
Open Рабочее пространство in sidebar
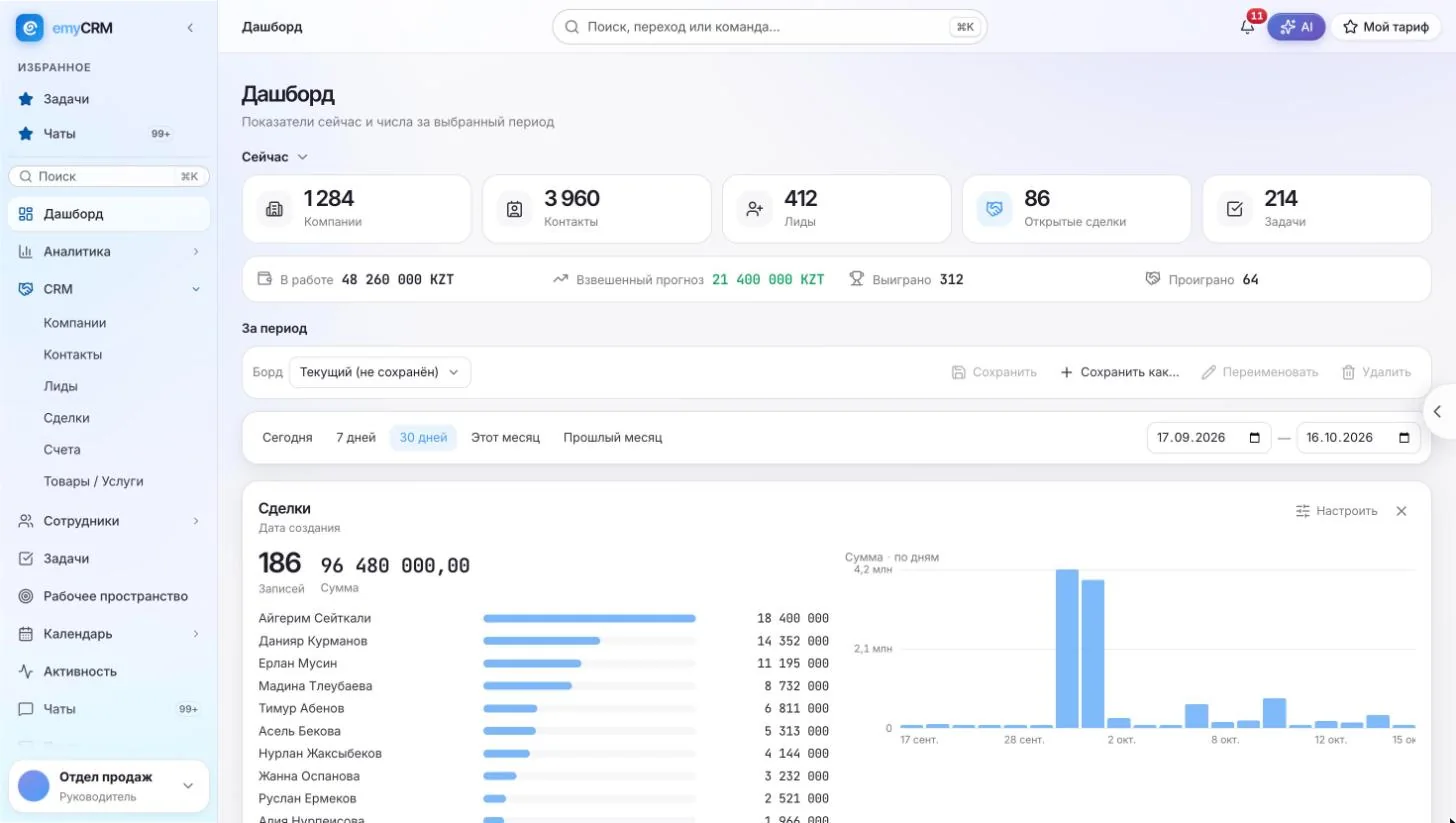pos(109,596)
